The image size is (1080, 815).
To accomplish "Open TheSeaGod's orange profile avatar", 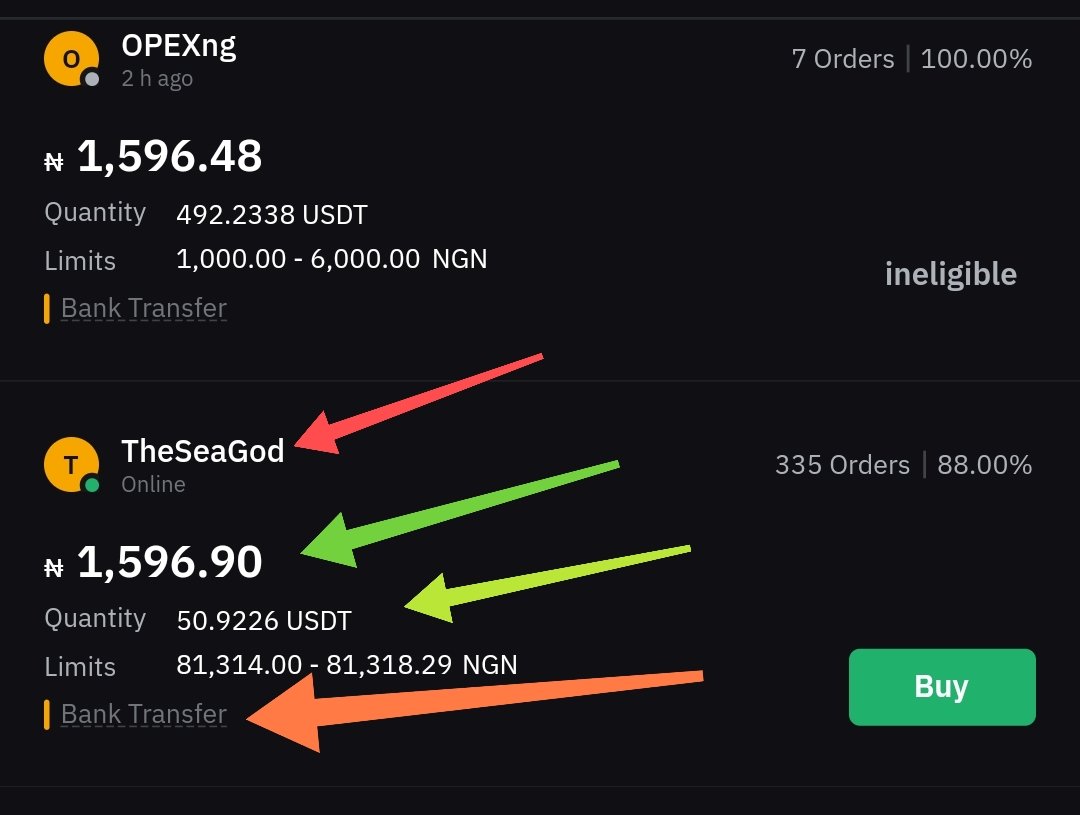I will click(x=71, y=464).
